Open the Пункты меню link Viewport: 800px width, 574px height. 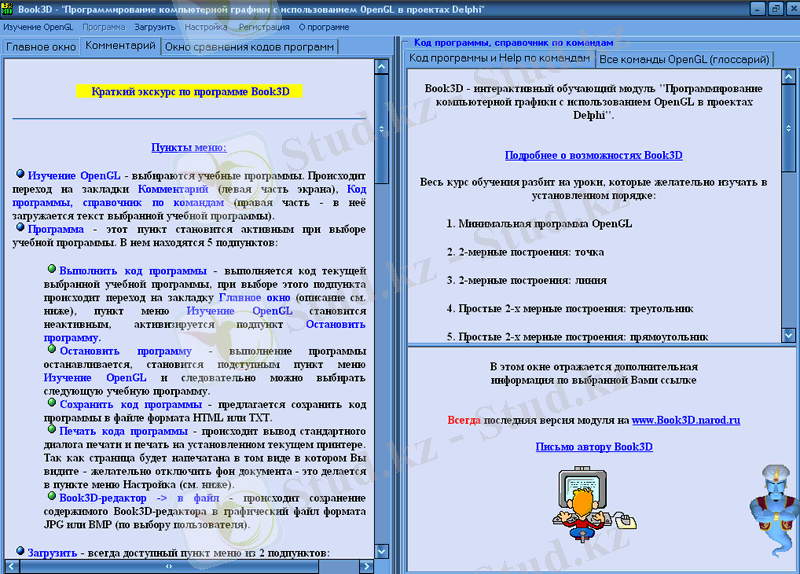coord(189,147)
